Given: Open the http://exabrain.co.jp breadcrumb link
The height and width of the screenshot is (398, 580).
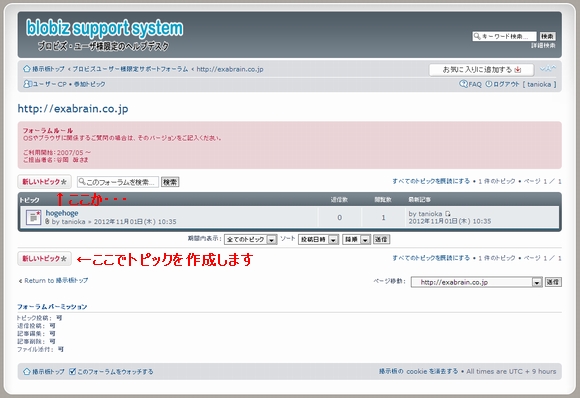Looking at the screenshot, I should 230,69.
